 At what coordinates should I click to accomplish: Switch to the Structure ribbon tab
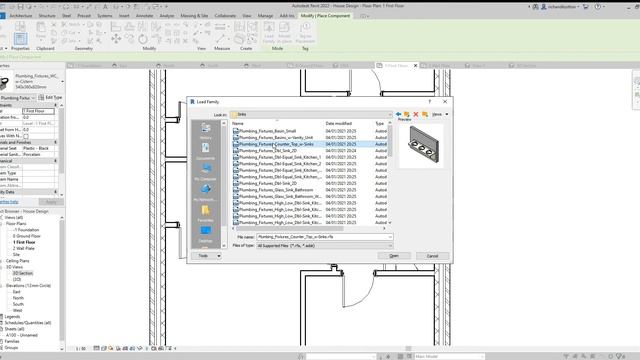click(x=47, y=16)
